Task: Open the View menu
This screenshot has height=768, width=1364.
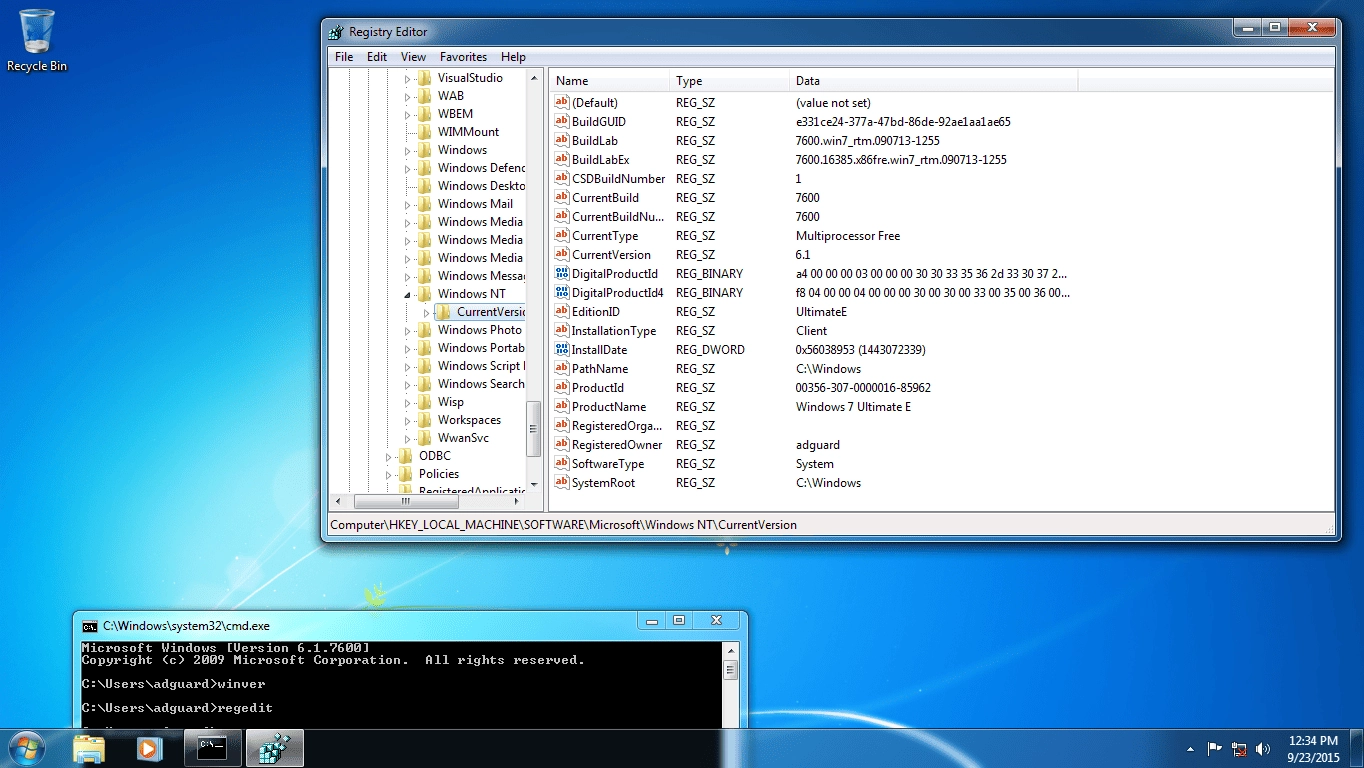Action: click(x=413, y=57)
